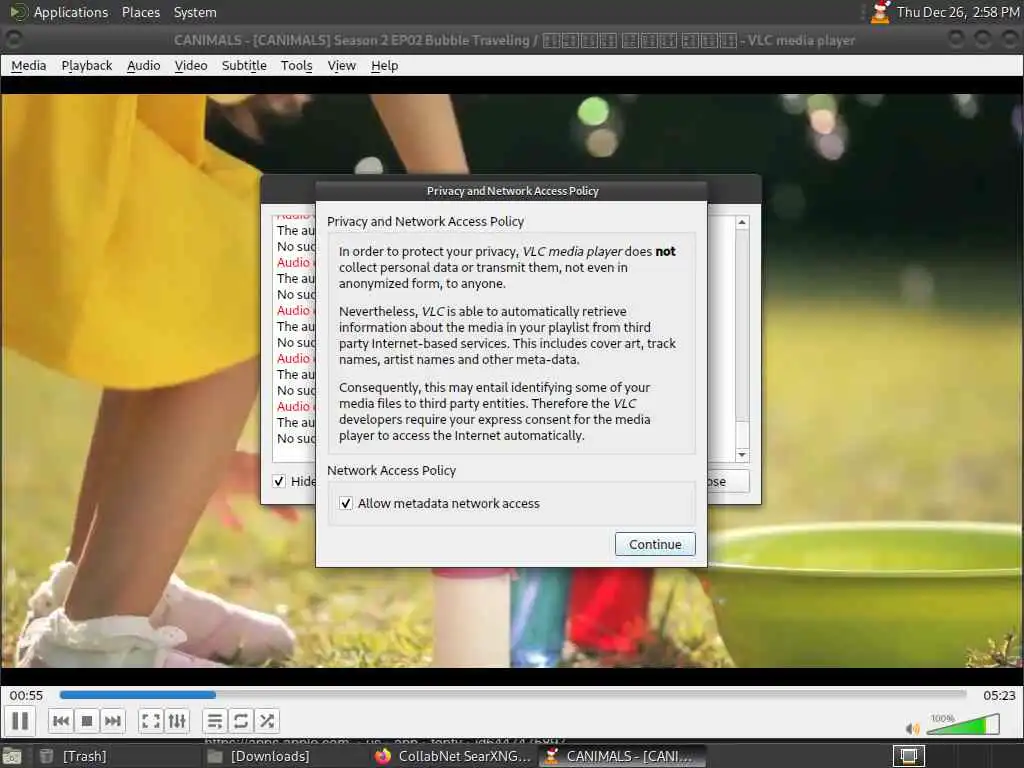Click elapsed time label 00:55
The image size is (1024, 768).
(x=26, y=696)
